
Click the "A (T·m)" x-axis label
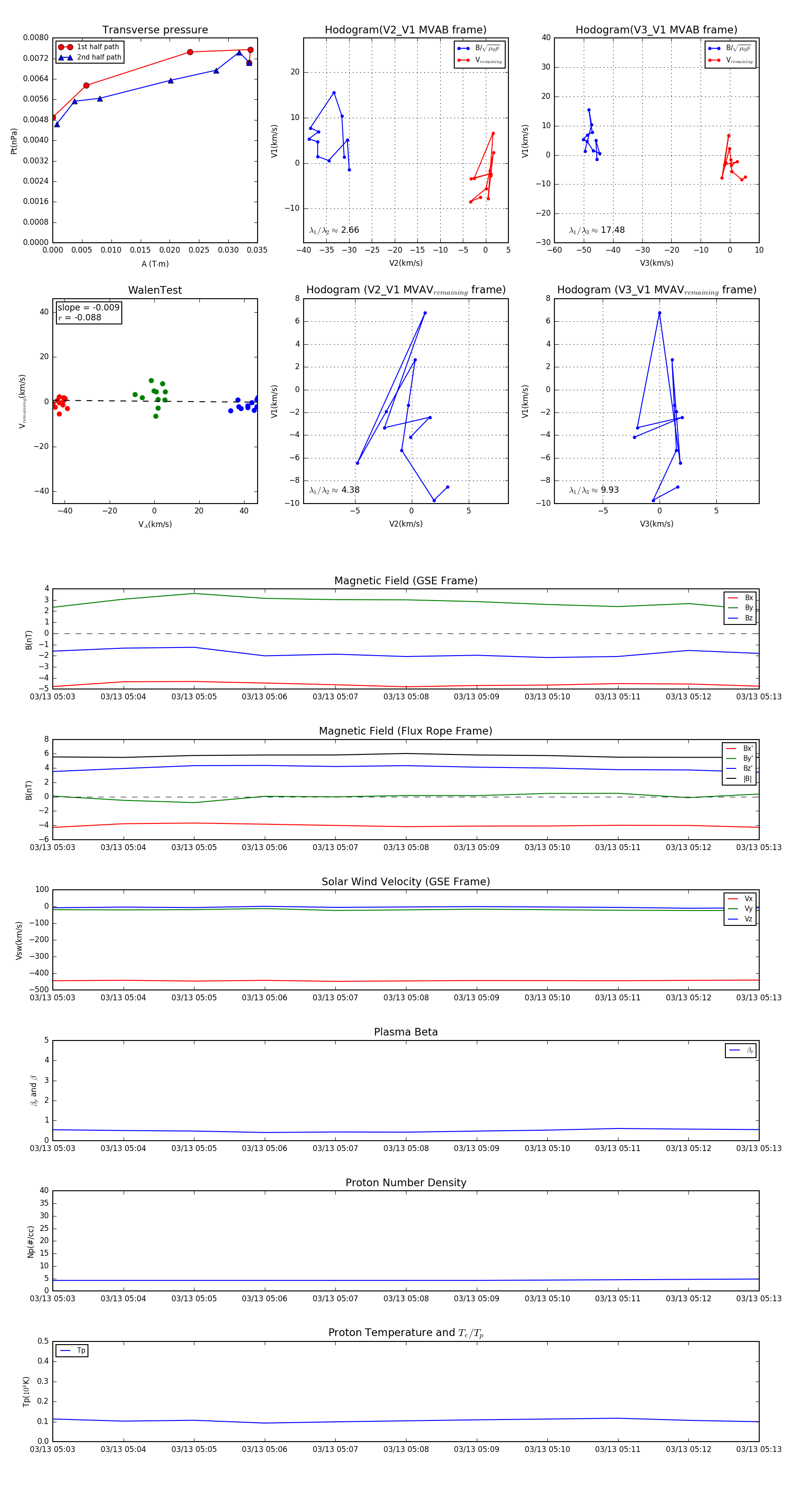click(155, 264)
